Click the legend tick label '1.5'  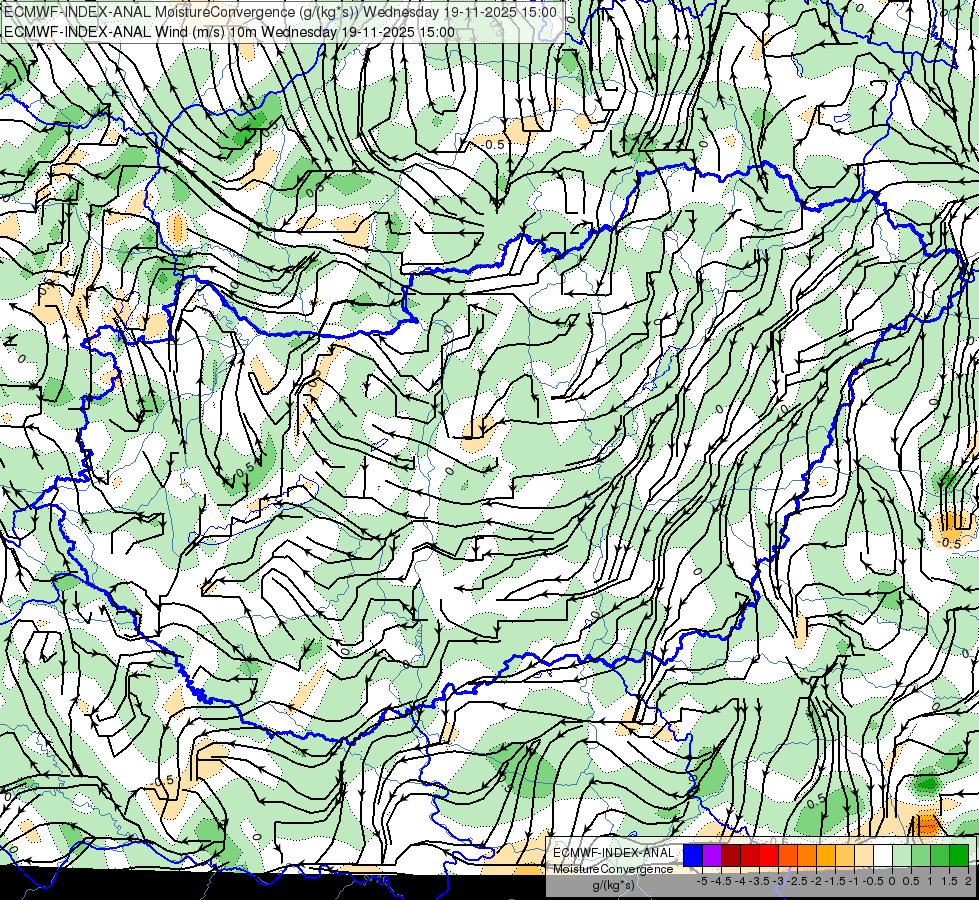point(950,881)
